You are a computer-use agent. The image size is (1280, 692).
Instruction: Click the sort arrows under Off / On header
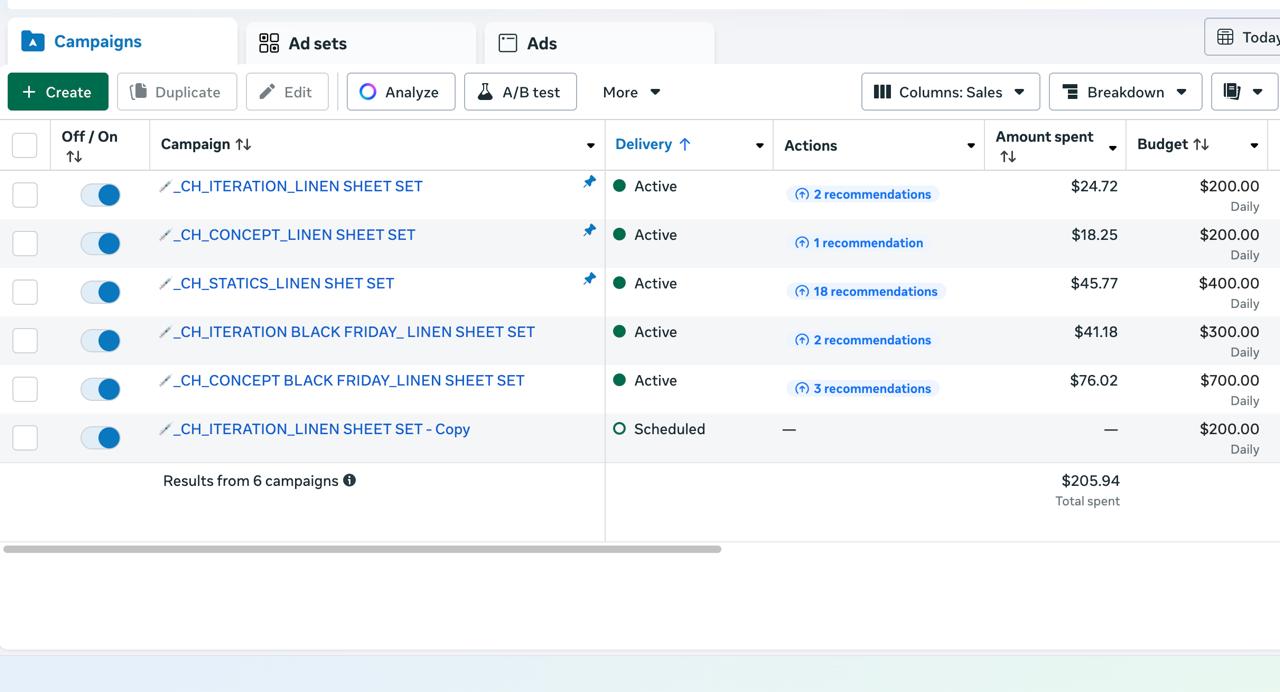74,157
